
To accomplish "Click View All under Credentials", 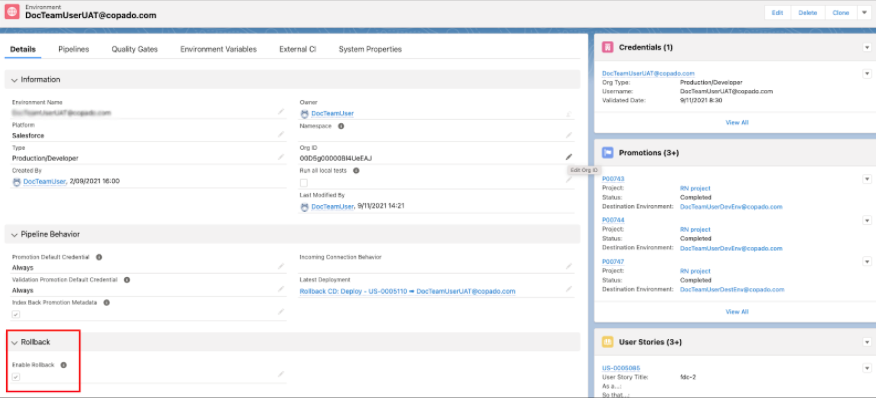I will click(x=737, y=122).
